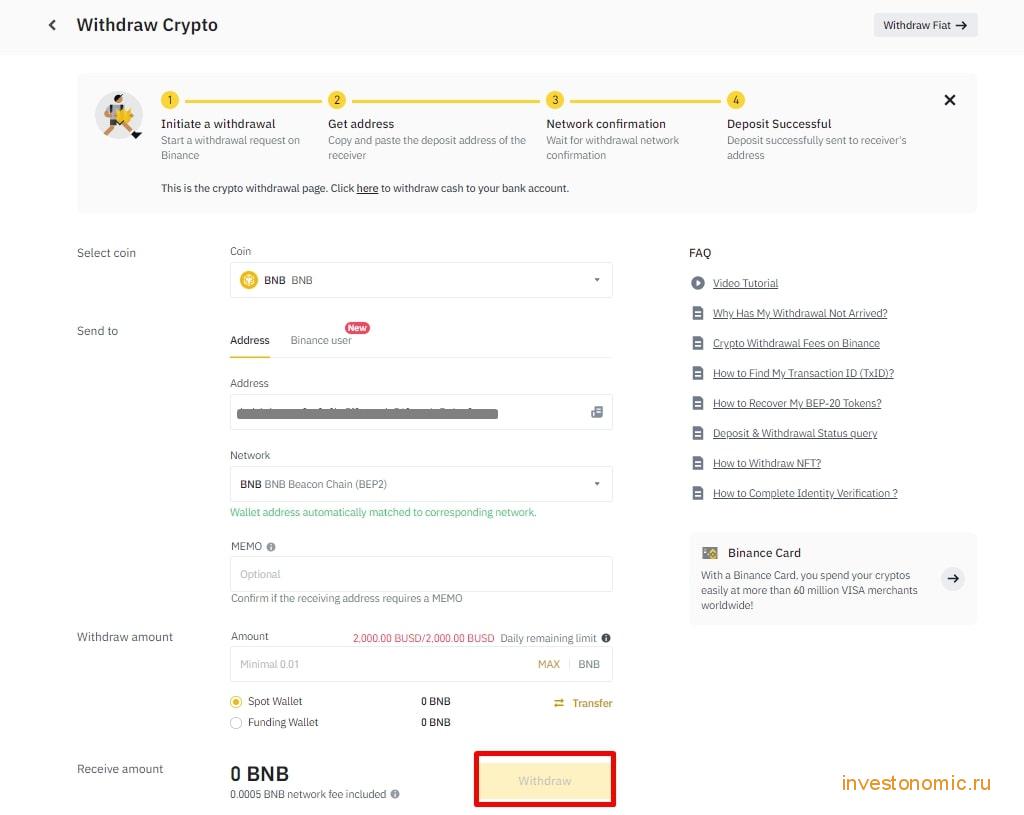Open 'Why Has My Withdrawal Not Arrived?'

(800, 313)
